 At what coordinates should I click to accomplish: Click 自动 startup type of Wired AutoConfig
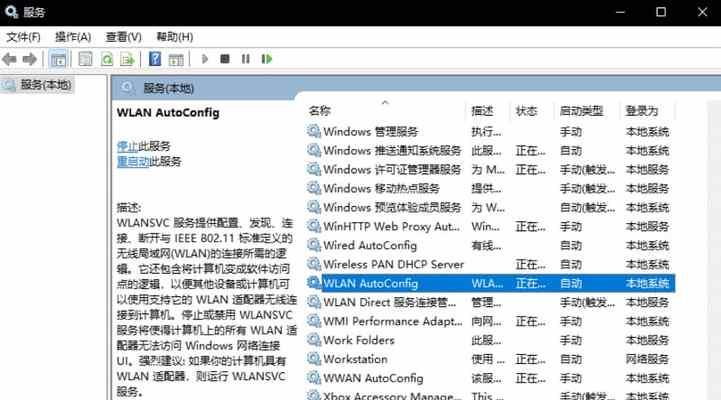571,245
